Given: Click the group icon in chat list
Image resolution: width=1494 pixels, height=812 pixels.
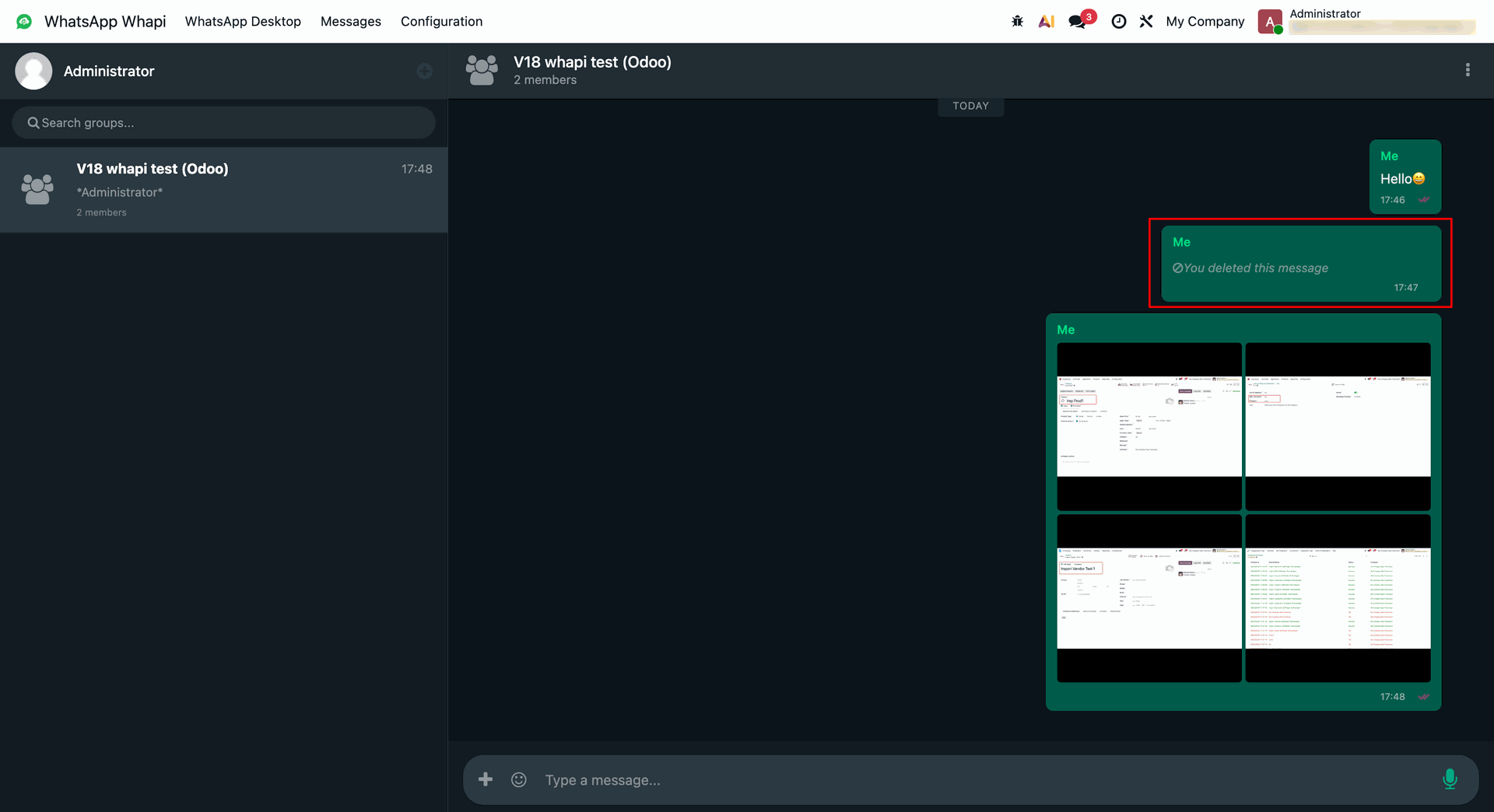Looking at the screenshot, I should (37, 190).
